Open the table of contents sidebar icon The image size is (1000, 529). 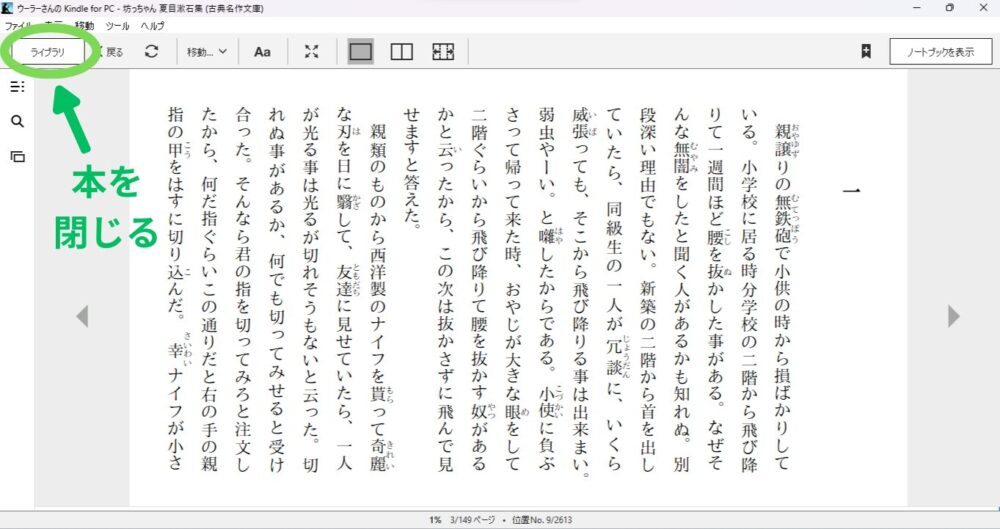tap(17, 87)
